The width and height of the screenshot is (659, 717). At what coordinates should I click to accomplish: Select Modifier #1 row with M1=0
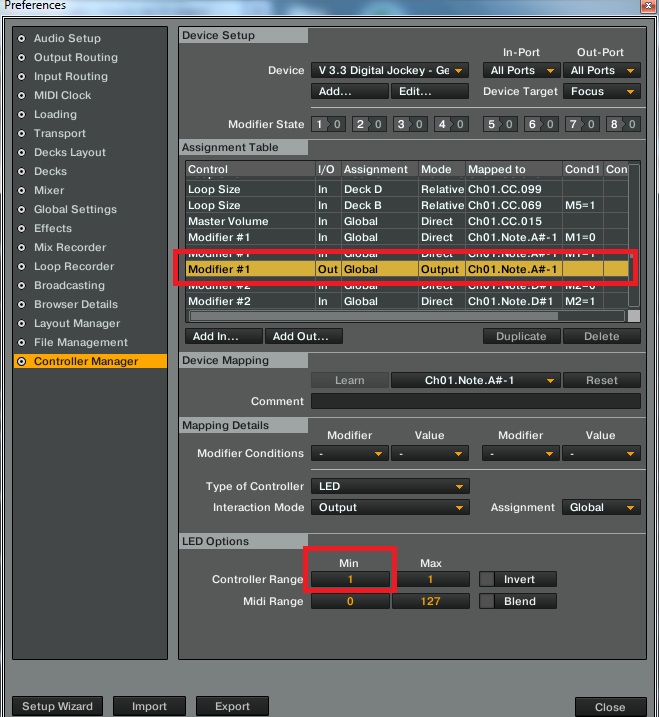click(x=407, y=237)
